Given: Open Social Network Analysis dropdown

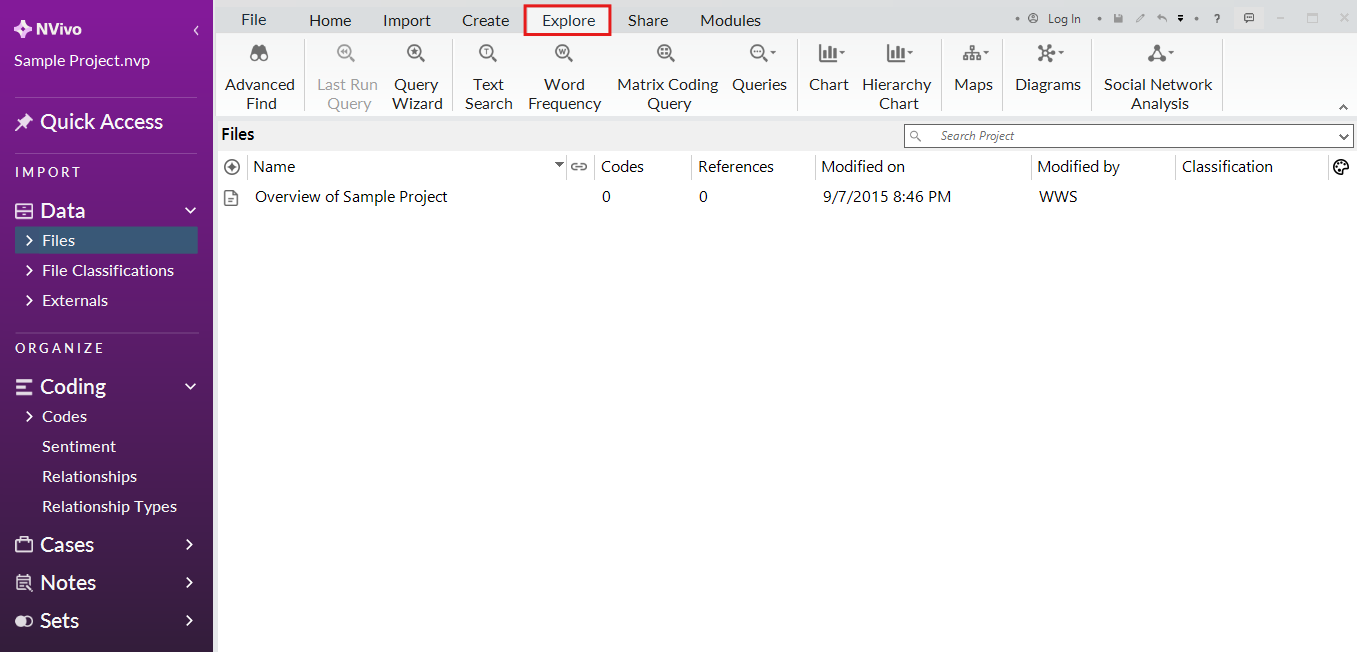Looking at the screenshot, I should [x=1158, y=77].
